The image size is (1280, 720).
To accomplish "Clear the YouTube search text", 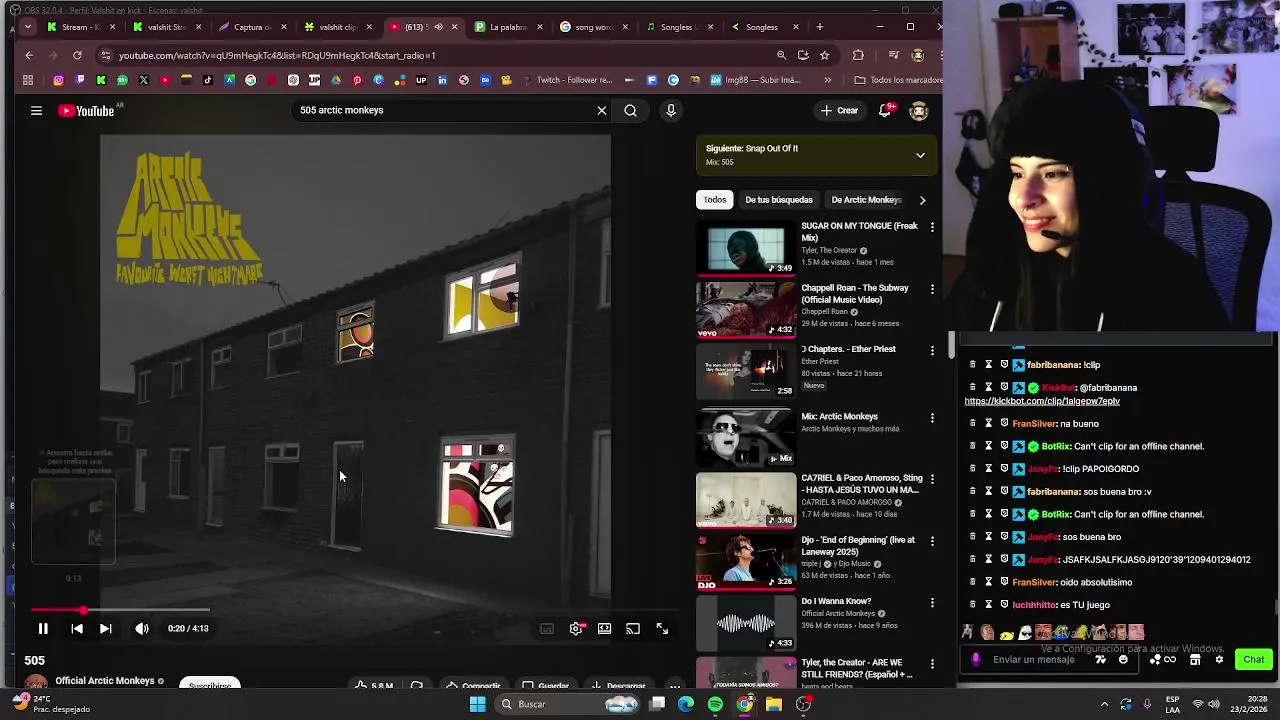I will [602, 111].
